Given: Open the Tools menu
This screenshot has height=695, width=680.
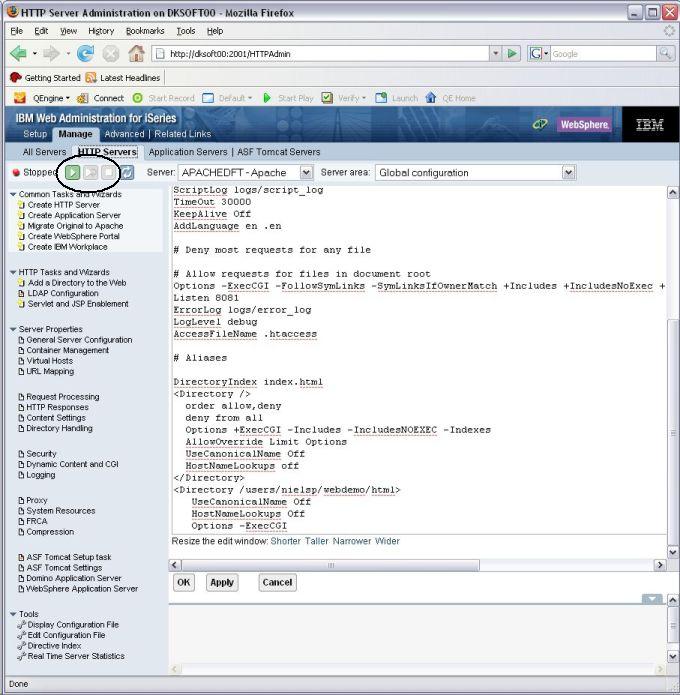Looking at the screenshot, I should pos(185,31).
